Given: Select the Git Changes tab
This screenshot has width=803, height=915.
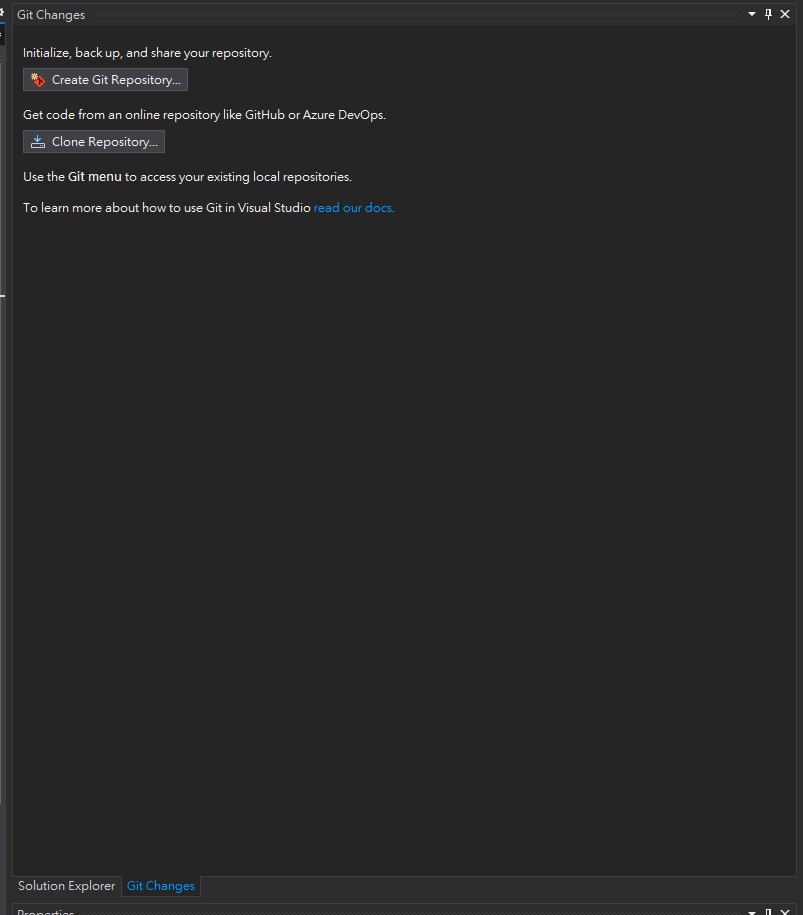Looking at the screenshot, I should [160, 886].
